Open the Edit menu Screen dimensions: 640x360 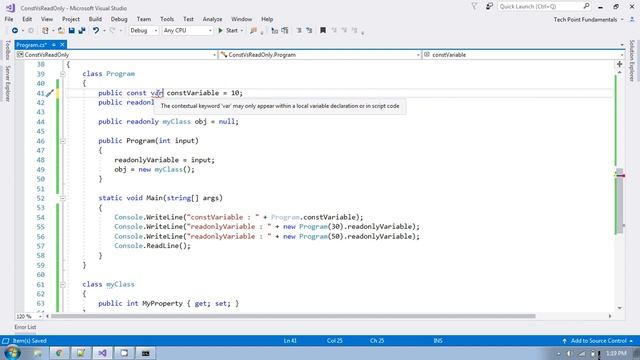tap(27, 19)
